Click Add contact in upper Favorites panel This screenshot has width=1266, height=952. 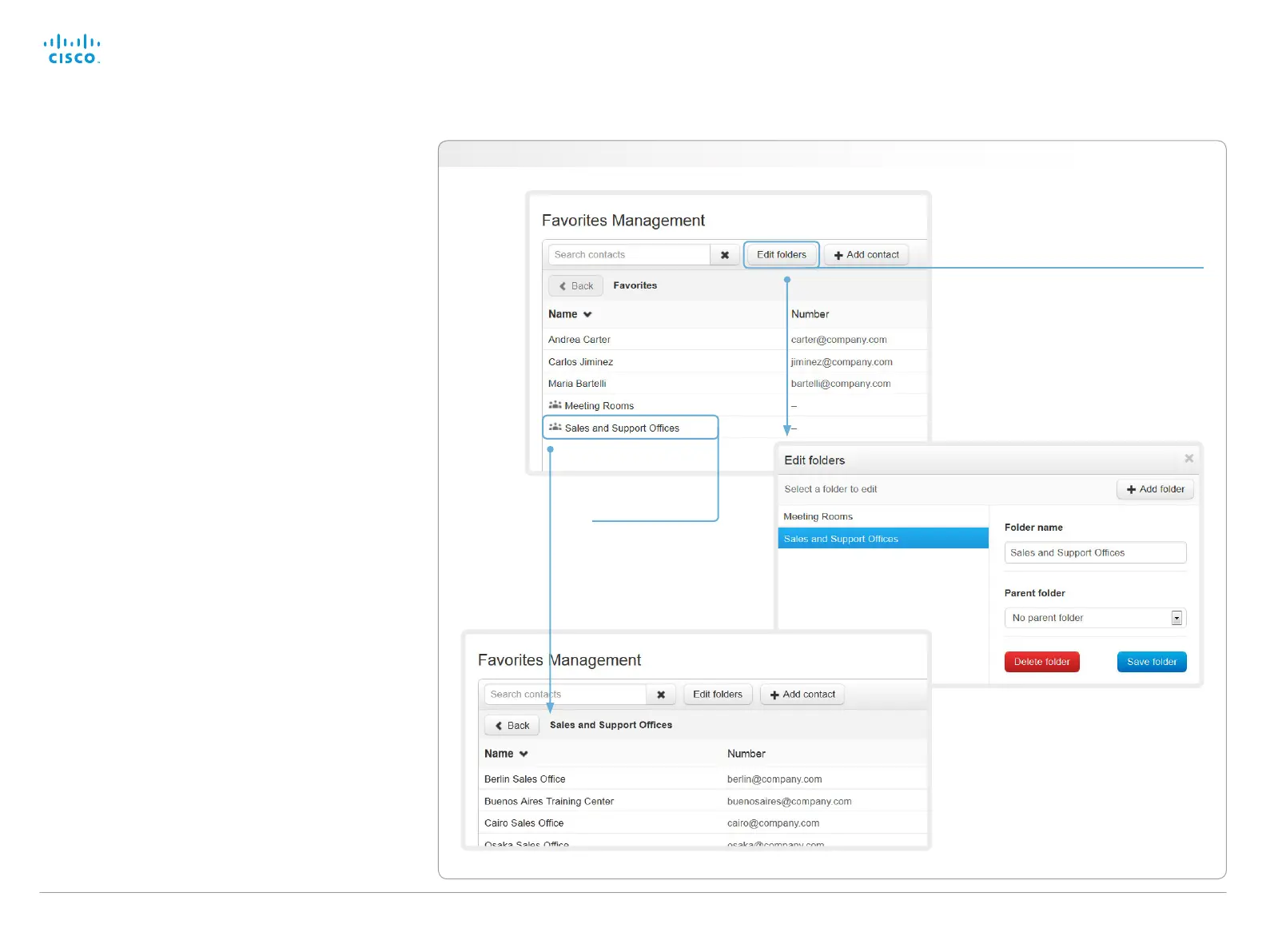(866, 255)
